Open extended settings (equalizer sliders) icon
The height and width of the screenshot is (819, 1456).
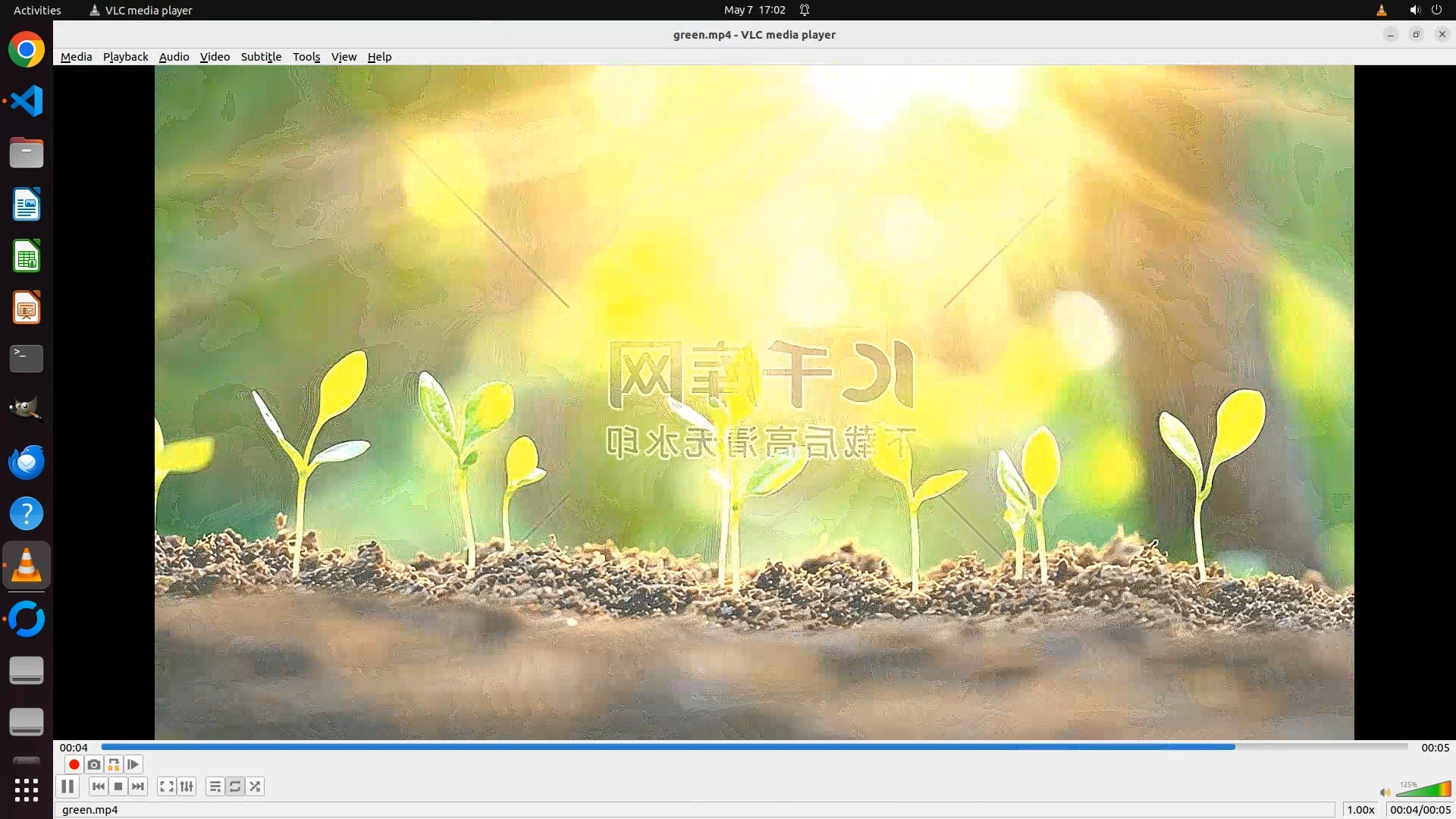[x=187, y=786]
